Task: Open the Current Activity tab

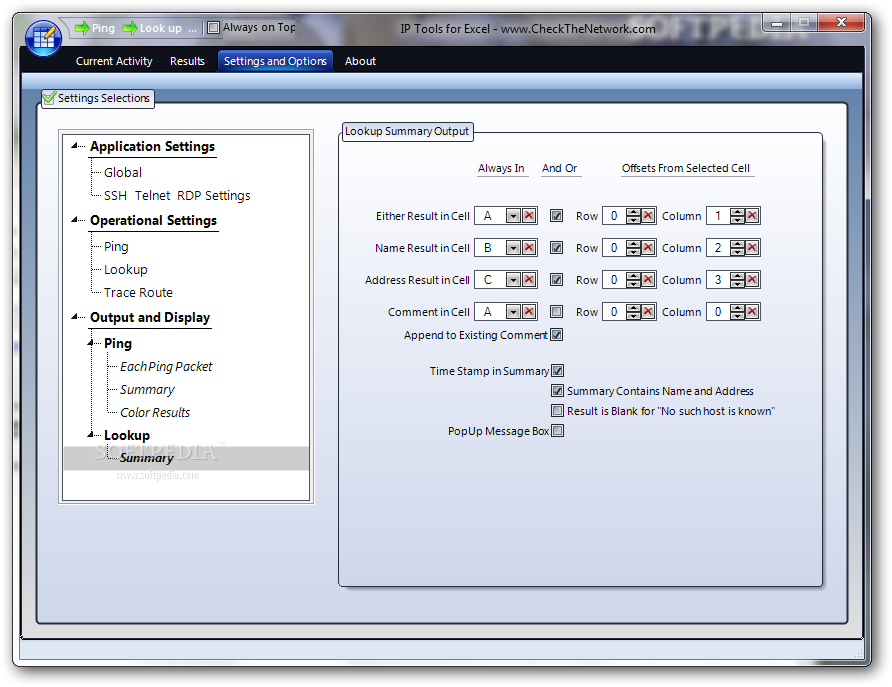Action: pos(114,61)
